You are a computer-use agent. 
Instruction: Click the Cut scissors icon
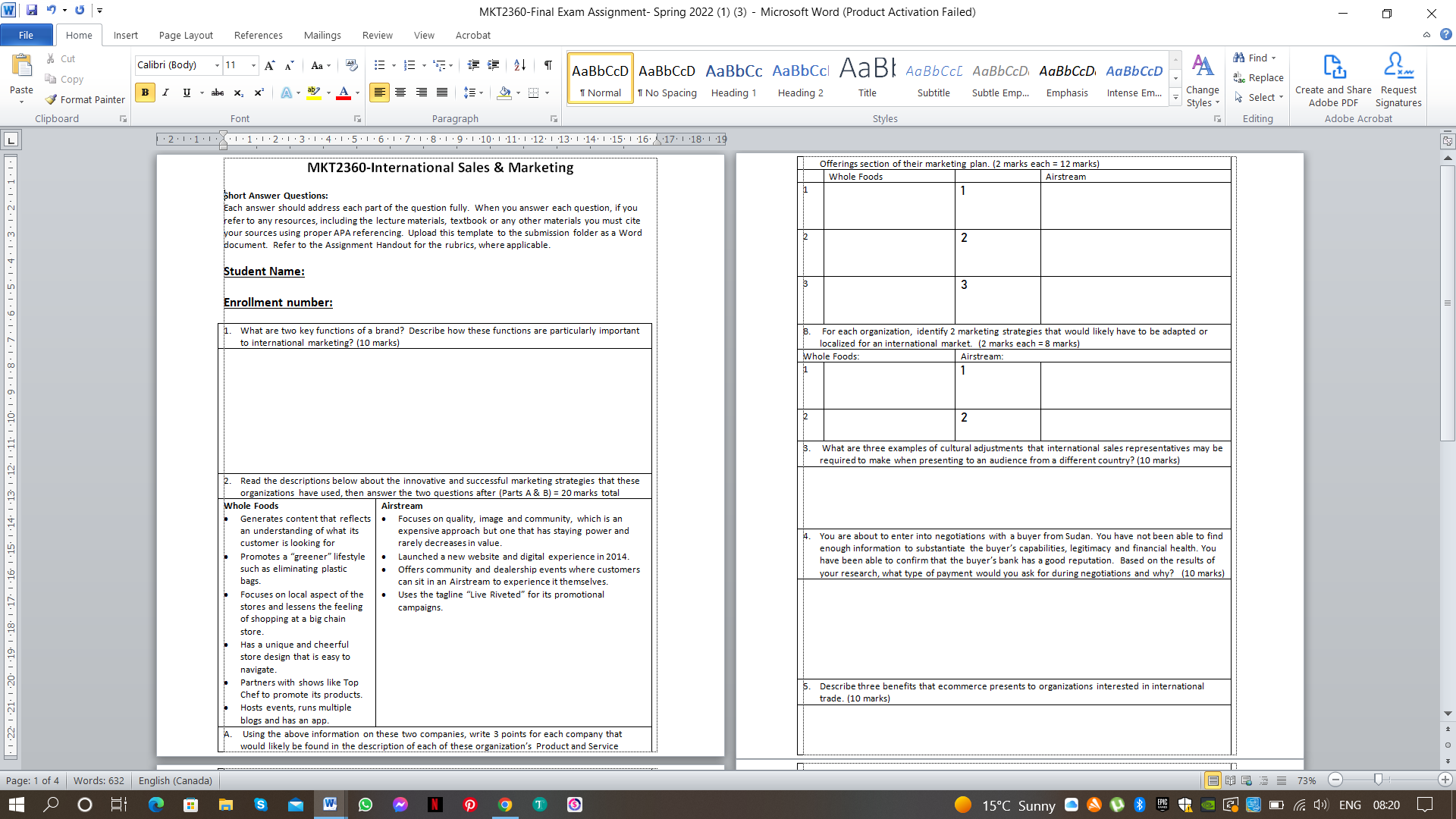[x=51, y=58]
